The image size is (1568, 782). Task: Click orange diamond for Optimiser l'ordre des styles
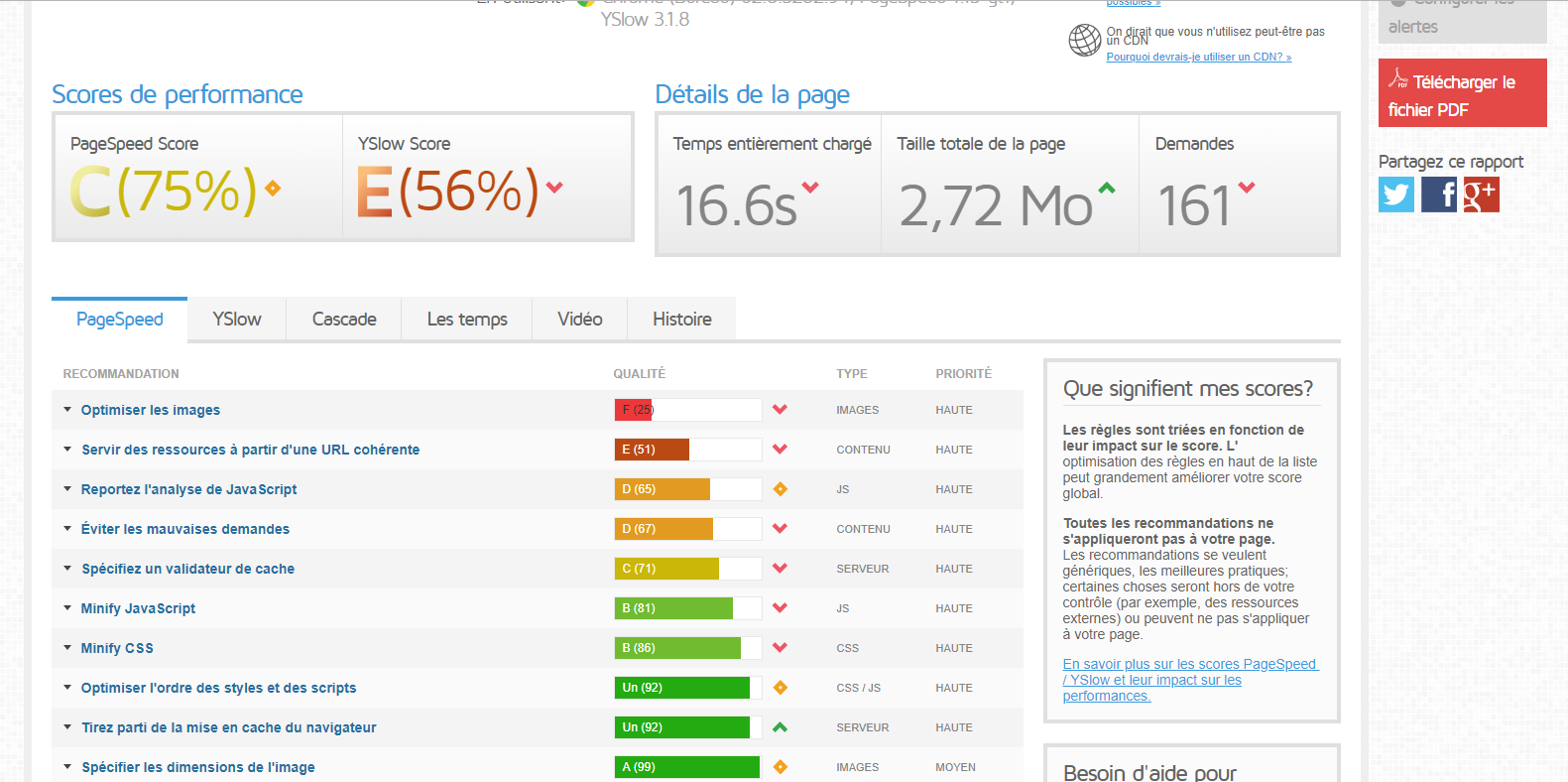click(780, 688)
